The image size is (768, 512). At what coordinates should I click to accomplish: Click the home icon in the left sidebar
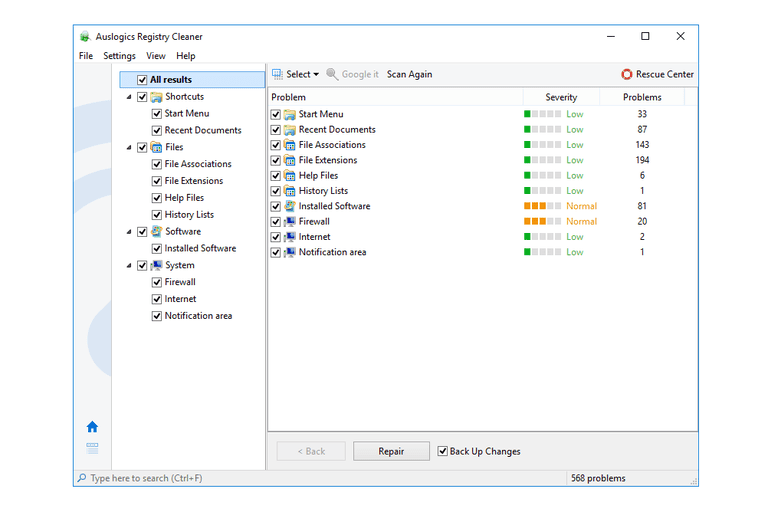point(92,427)
